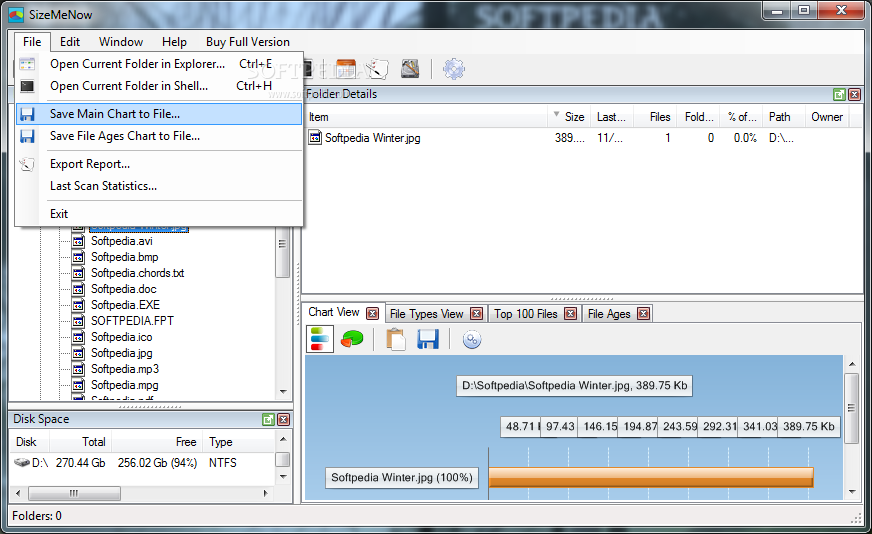Select Save Main Chart to File

(x=160, y=114)
